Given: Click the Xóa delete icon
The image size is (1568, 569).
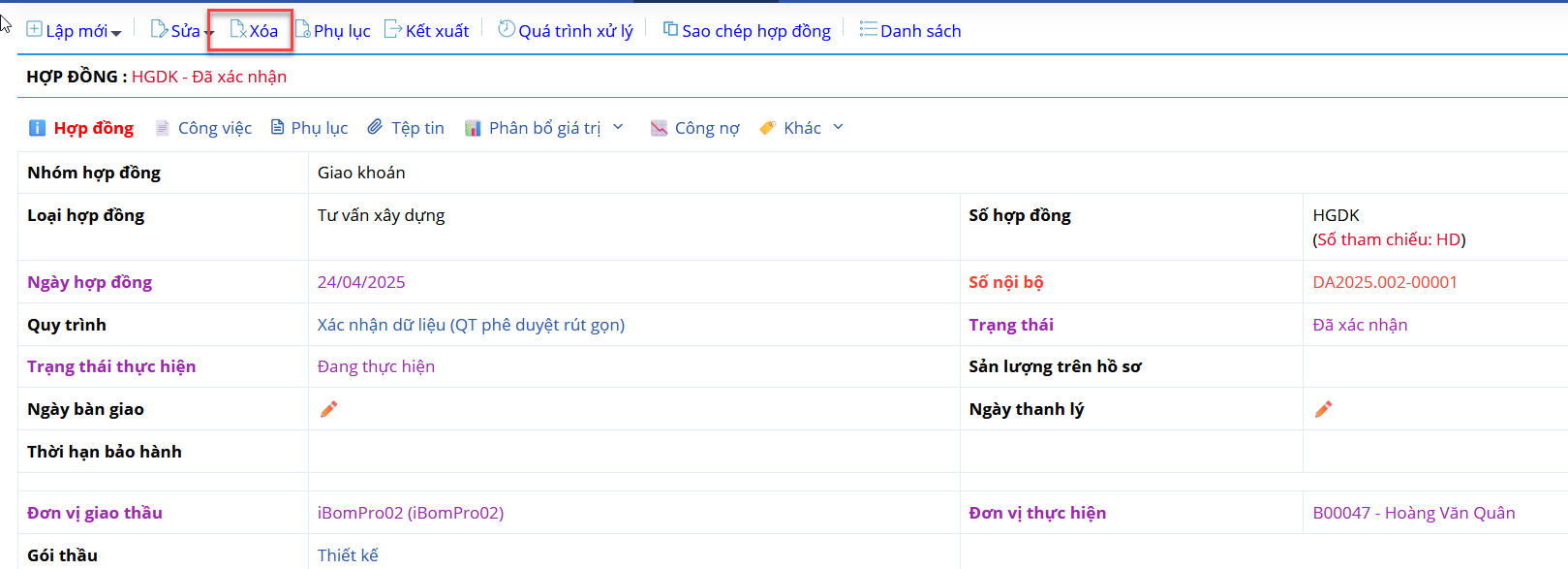Looking at the screenshot, I should pos(238,29).
